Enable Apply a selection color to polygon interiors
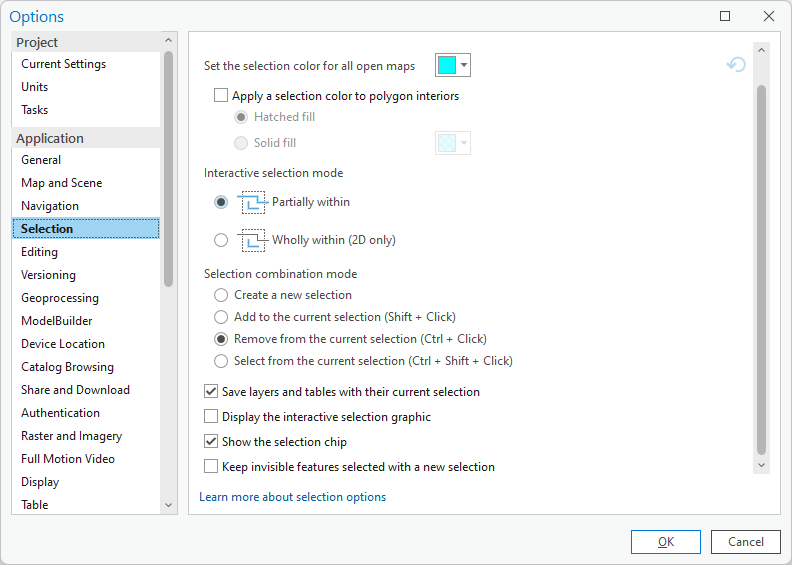 pos(221,97)
